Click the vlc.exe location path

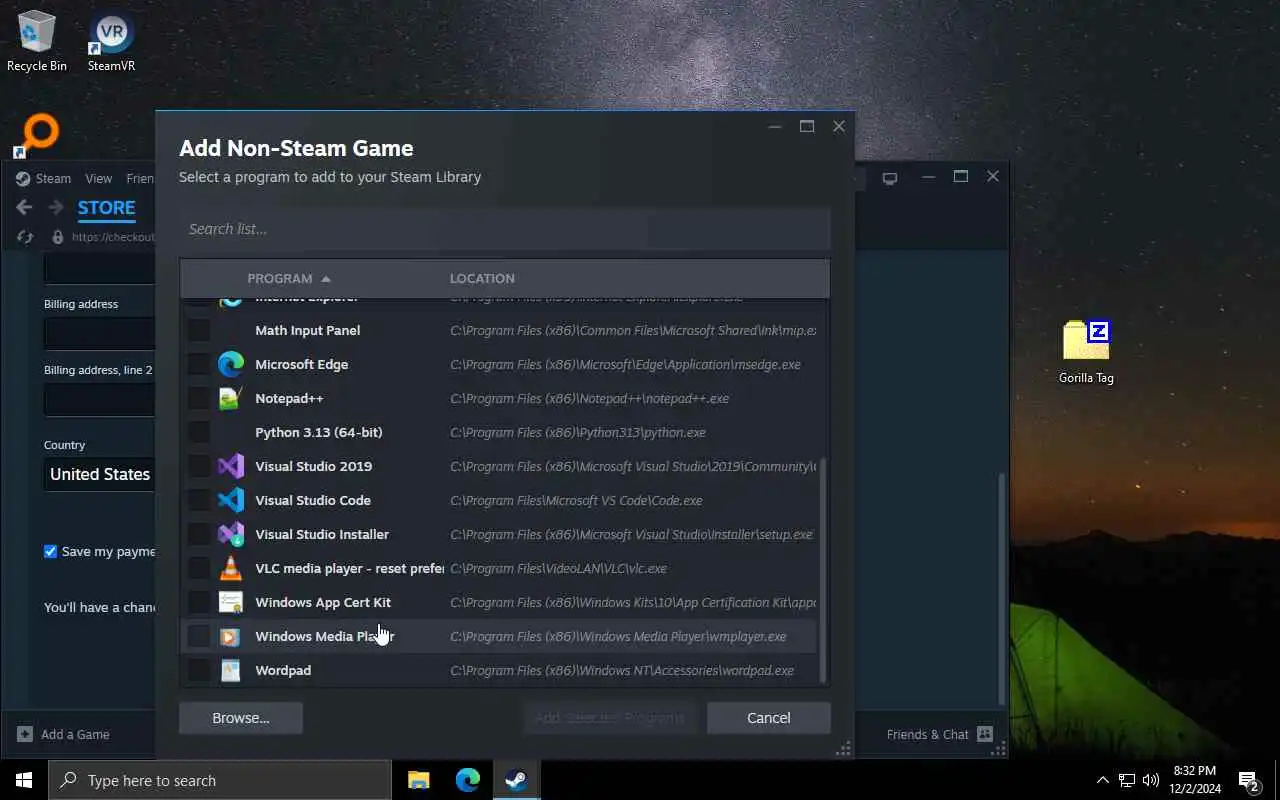pyautogui.click(x=558, y=568)
